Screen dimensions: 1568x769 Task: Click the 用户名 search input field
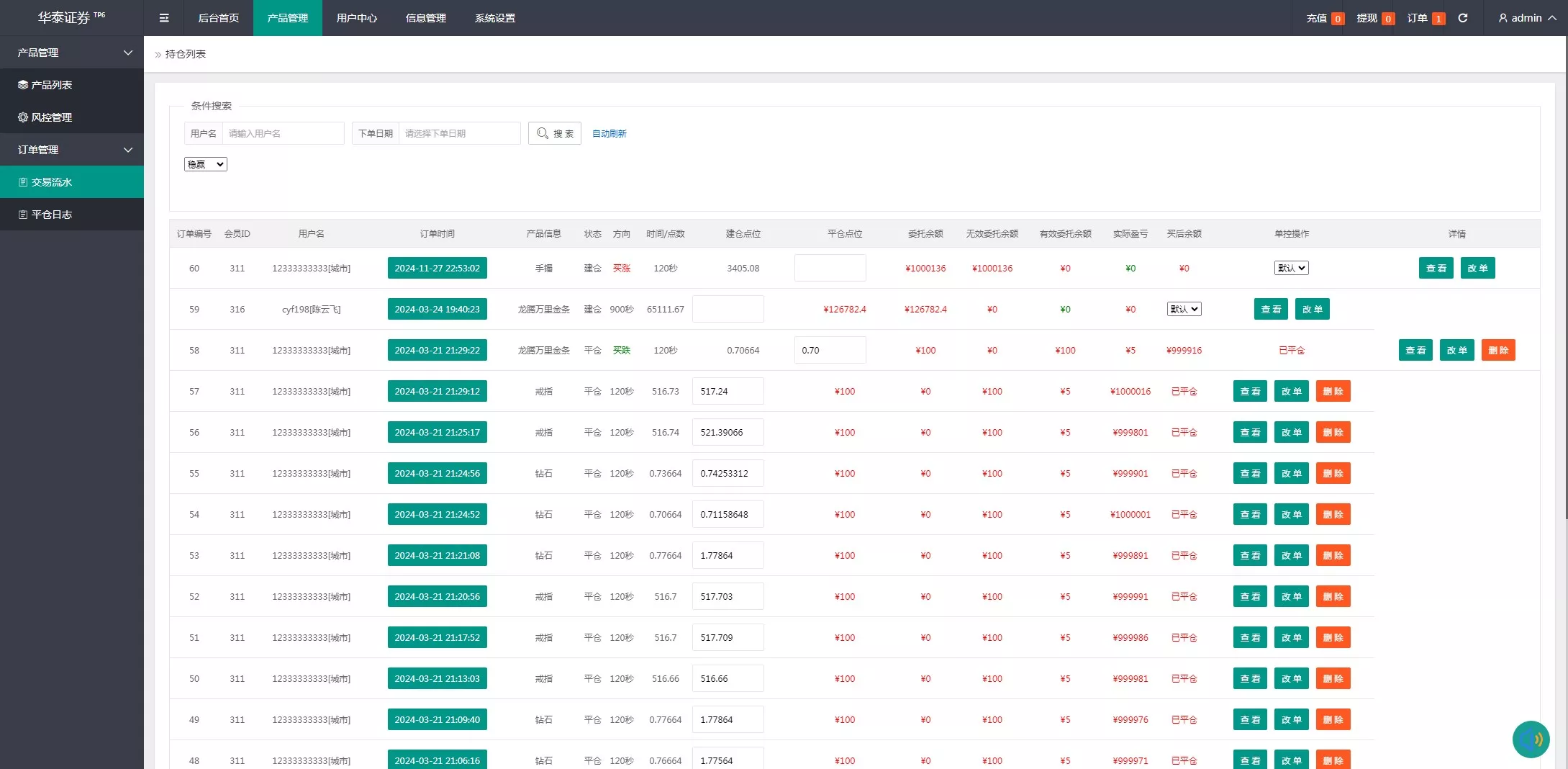pyautogui.click(x=283, y=133)
